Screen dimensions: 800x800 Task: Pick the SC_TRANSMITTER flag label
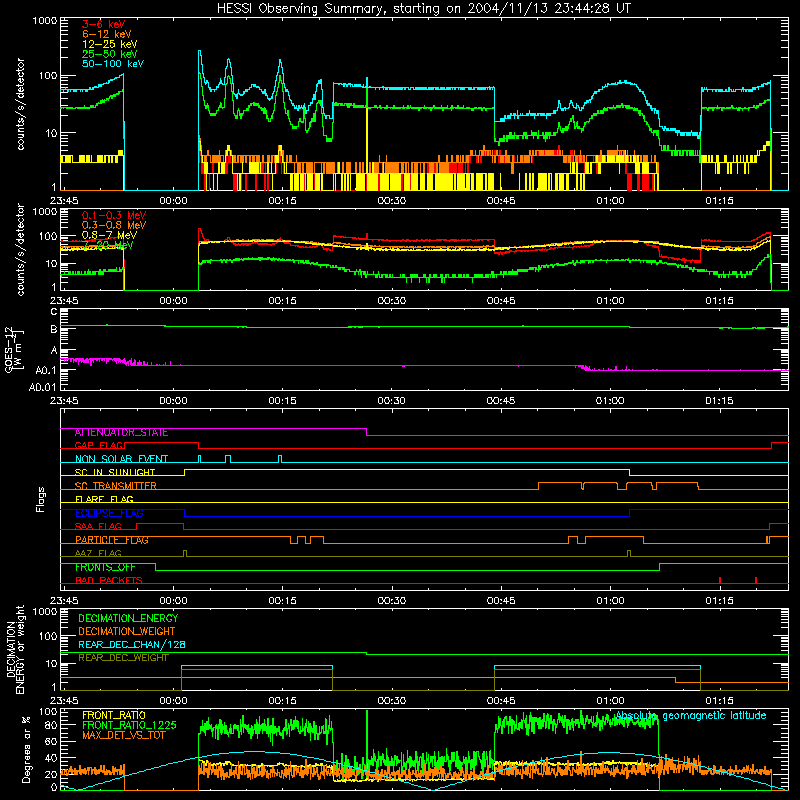point(115,486)
